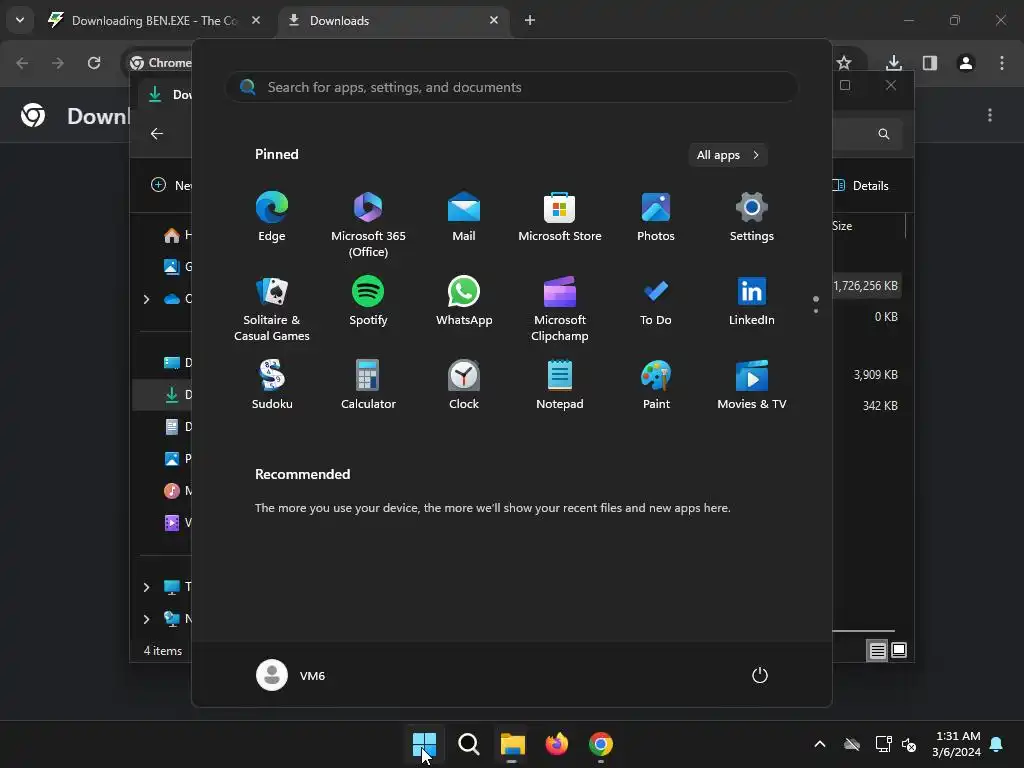Reload the page in Chrome

click(x=94, y=63)
